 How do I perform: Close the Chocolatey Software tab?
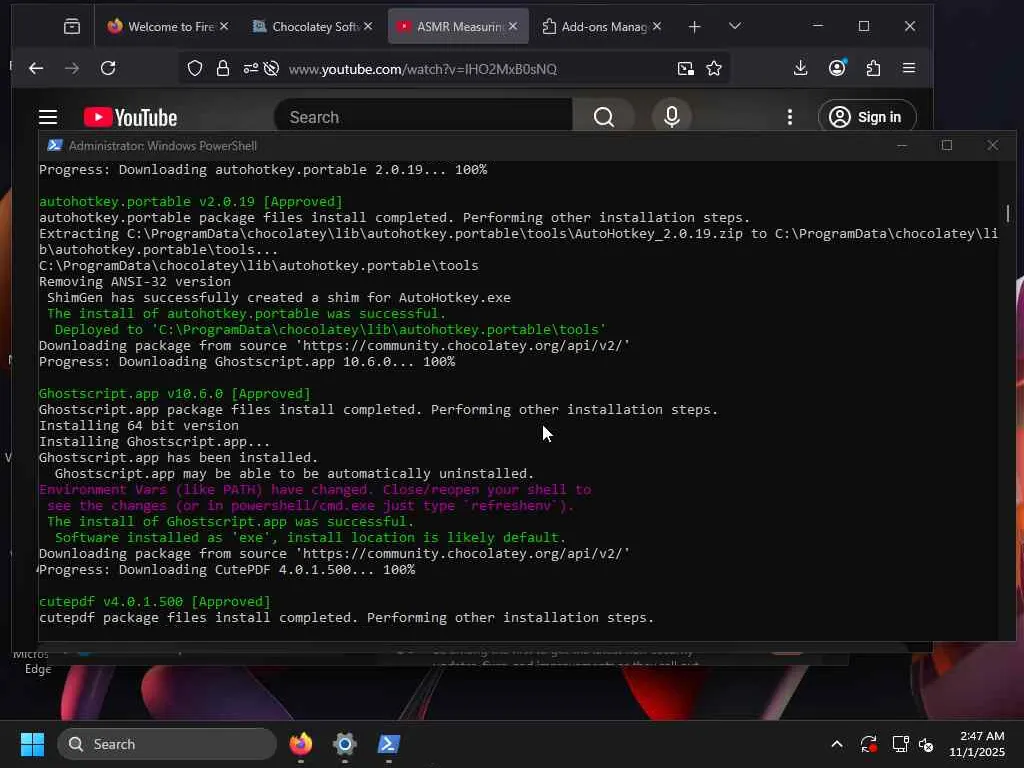point(368,26)
